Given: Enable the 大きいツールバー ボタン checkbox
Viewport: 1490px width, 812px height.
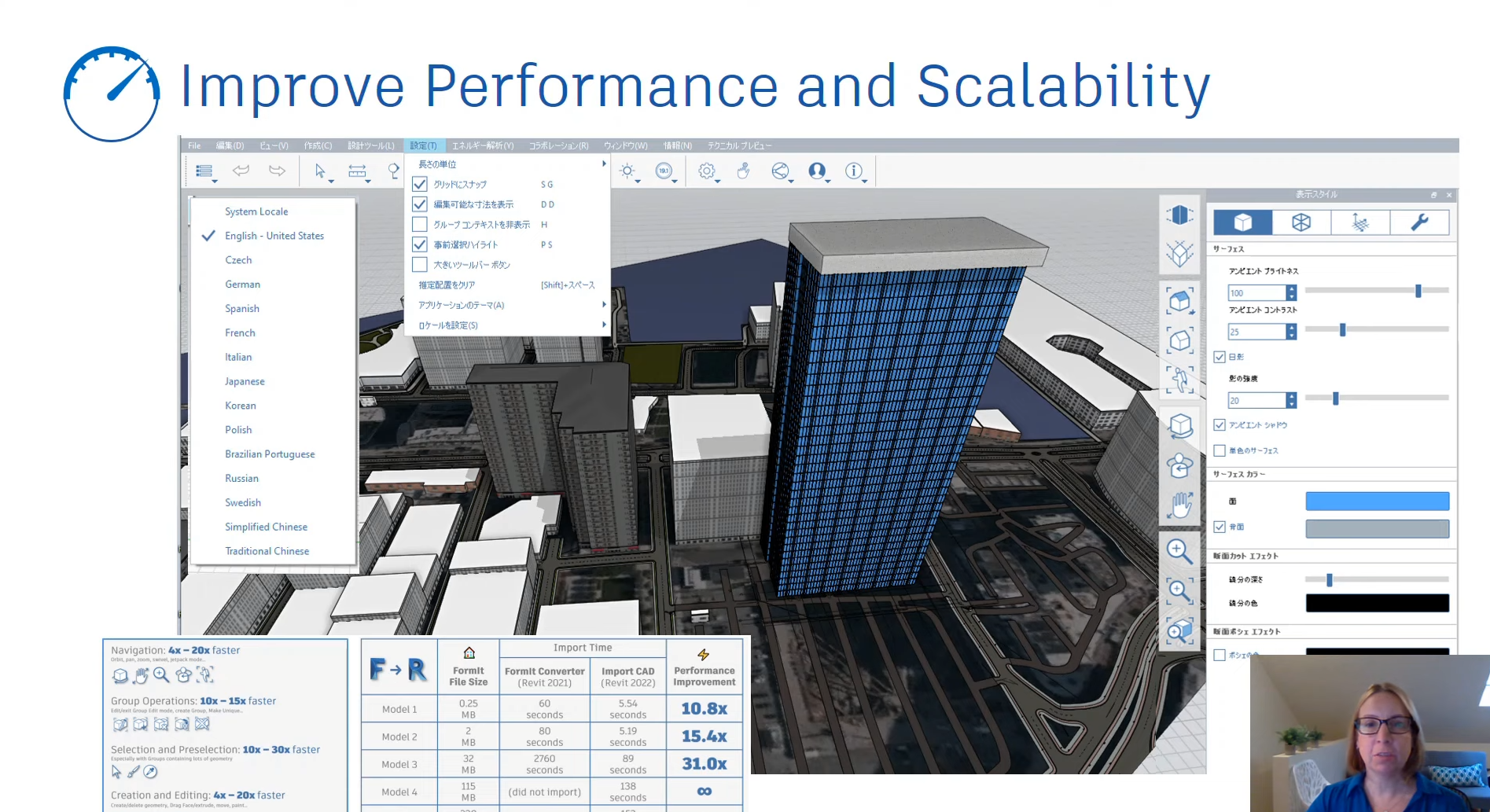Looking at the screenshot, I should click(420, 265).
